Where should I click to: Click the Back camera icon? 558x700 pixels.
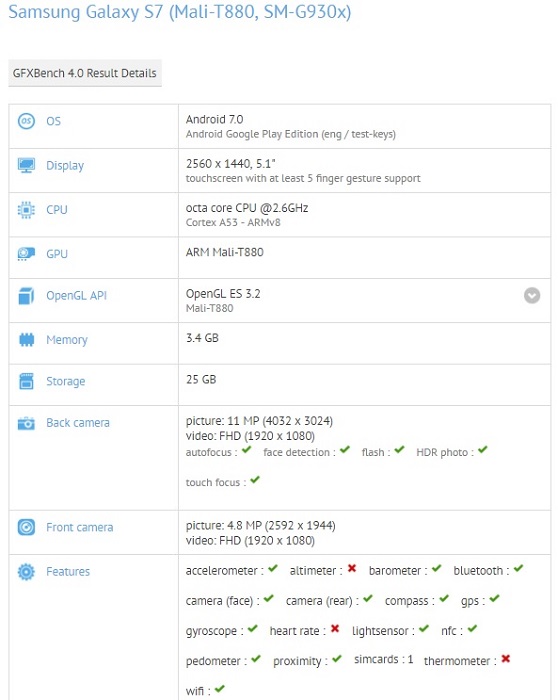pyautogui.click(x=26, y=423)
